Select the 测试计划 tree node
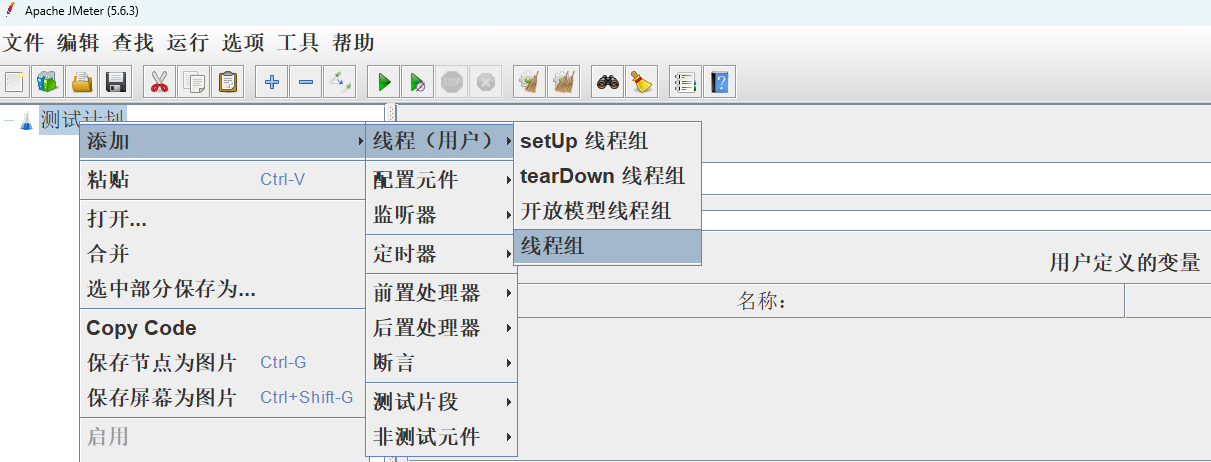 click(x=82, y=120)
